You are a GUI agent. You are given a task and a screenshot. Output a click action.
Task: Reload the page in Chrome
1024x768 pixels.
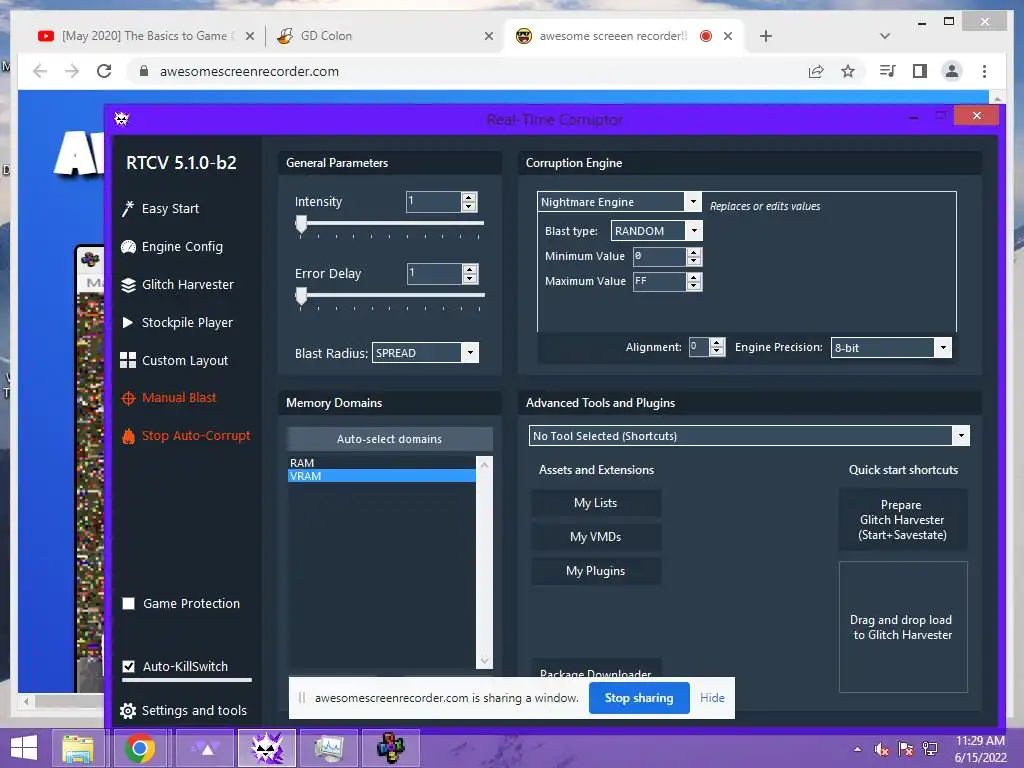104,71
